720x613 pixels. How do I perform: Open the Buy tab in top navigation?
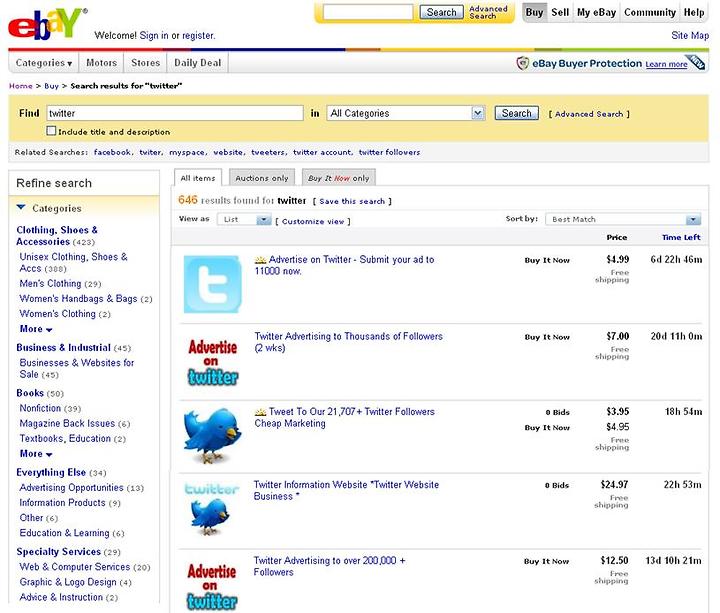pos(534,12)
